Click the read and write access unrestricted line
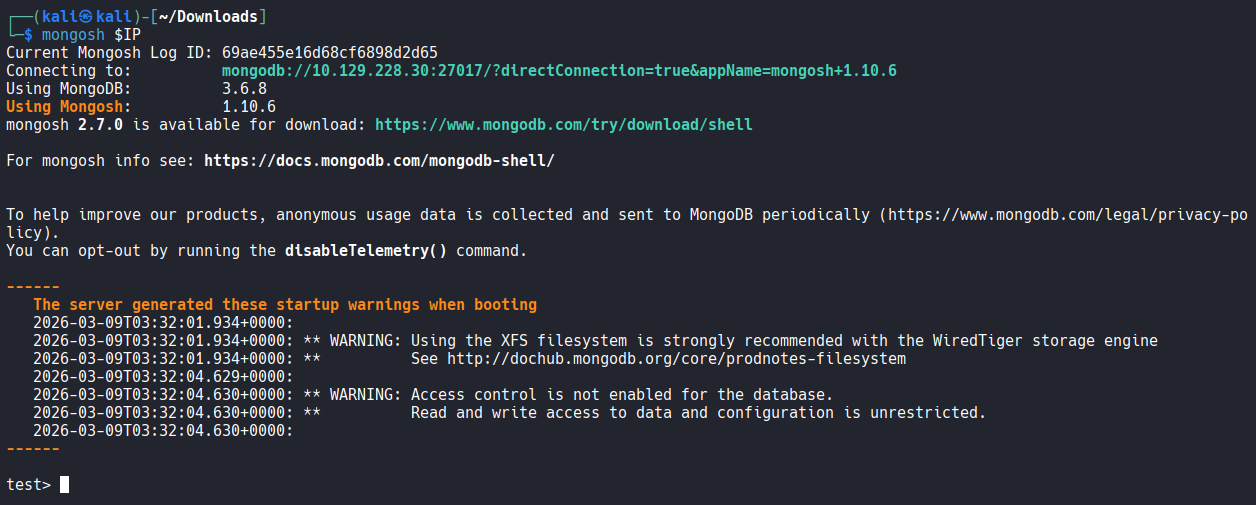The width and height of the screenshot is (1256, 505). pyautogui.click(x=510, y=413)
